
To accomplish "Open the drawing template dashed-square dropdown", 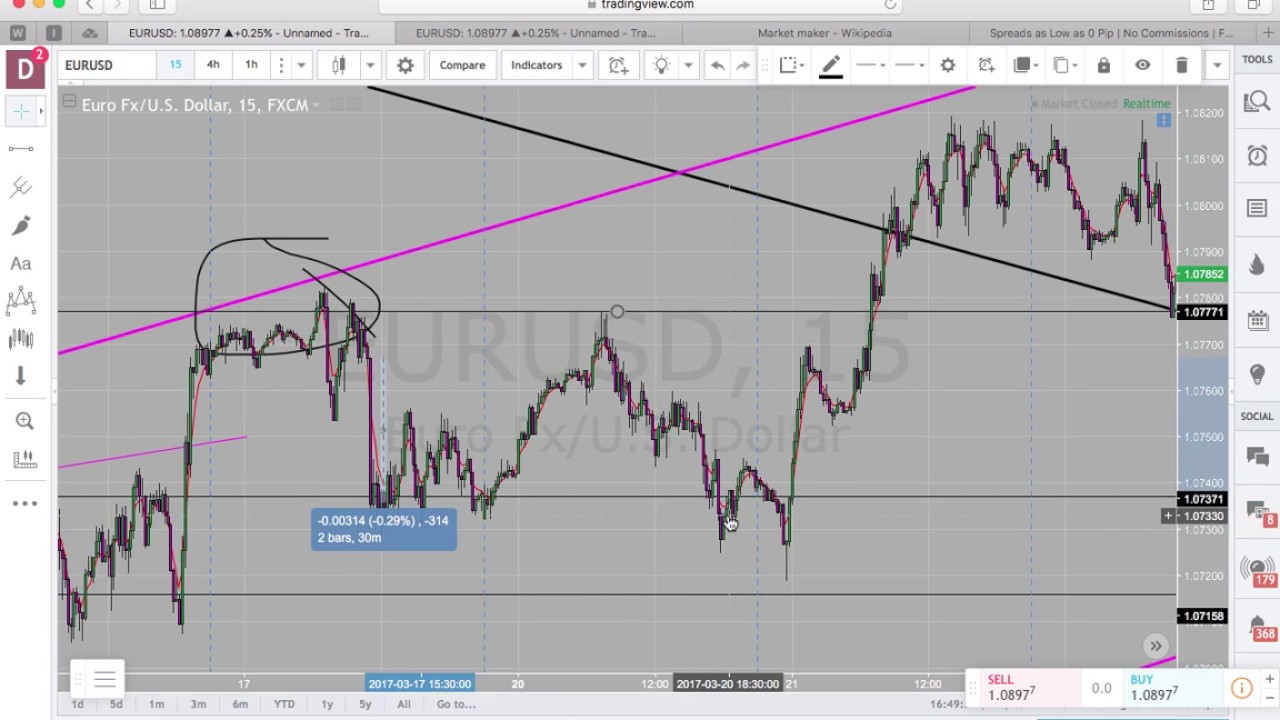I will (x=793, y=65).
